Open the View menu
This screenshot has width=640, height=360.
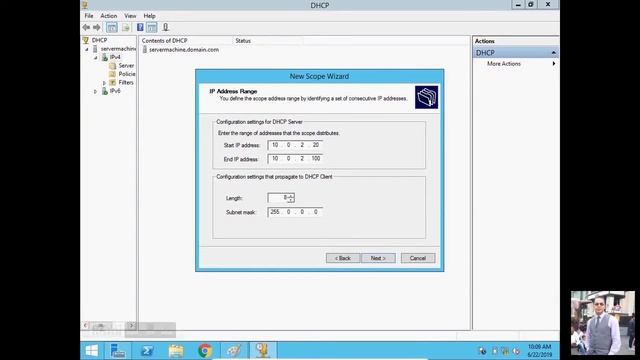tap(130, 16)
